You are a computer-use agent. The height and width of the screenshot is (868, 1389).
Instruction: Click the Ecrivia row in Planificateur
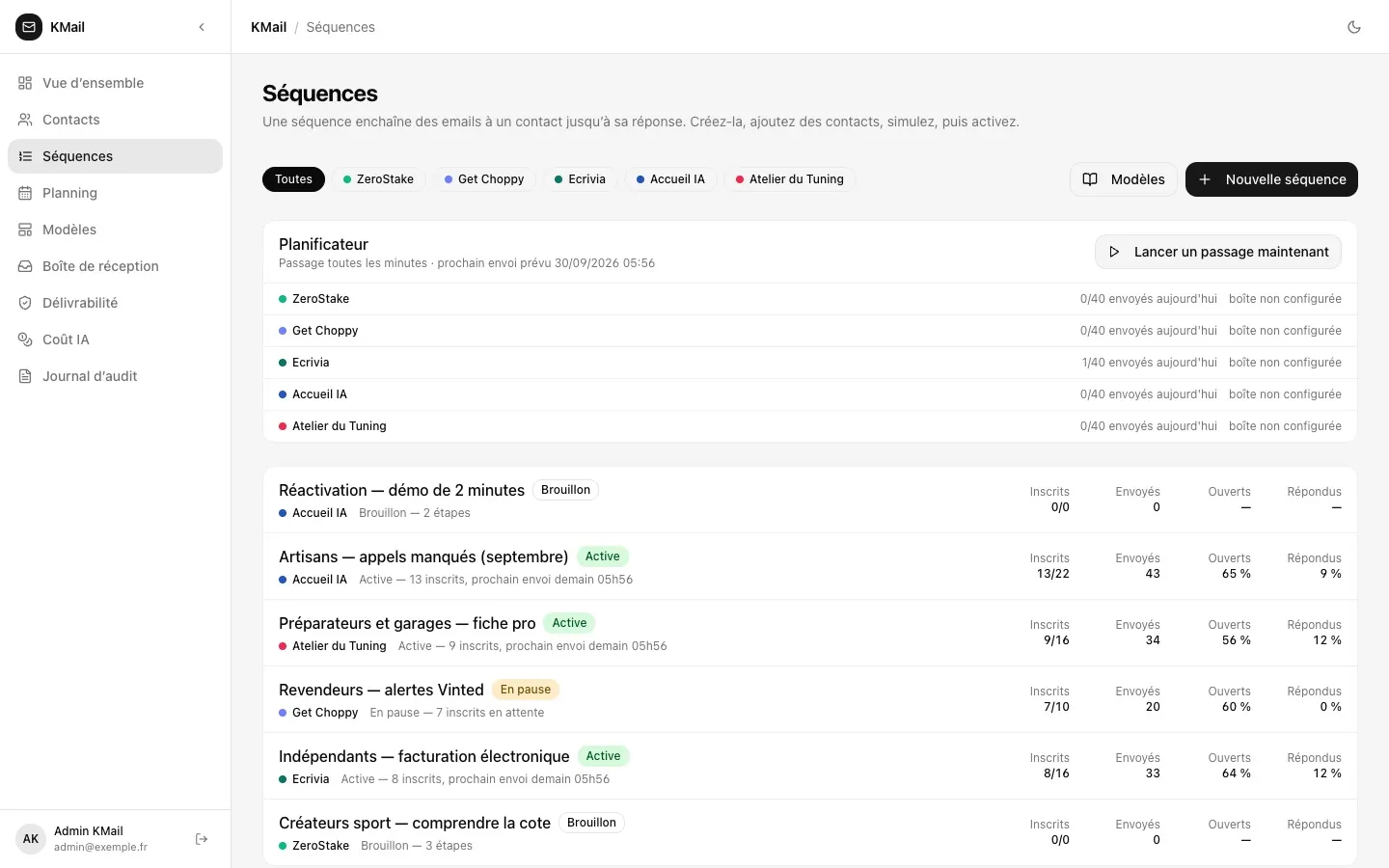click(x=810, y=363)
